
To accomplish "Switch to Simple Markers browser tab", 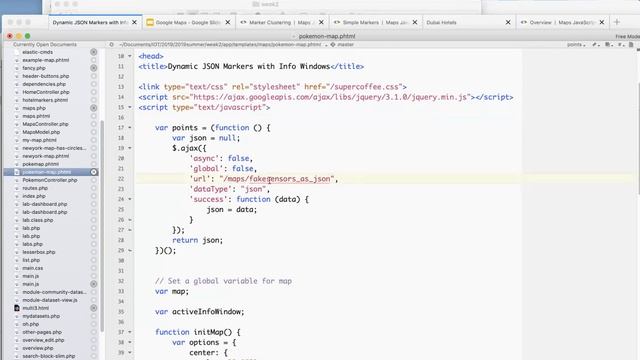I will [x=375, y=22].
